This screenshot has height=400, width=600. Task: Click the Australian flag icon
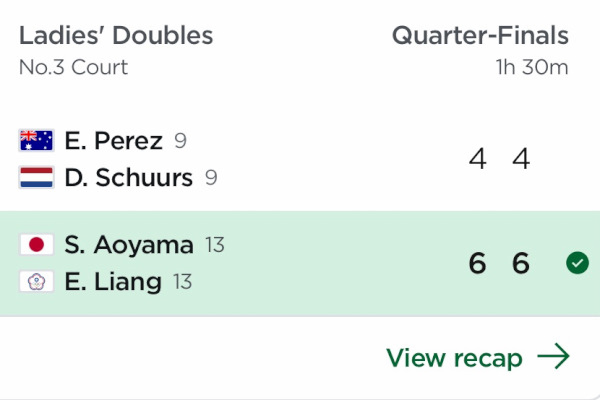point(36,140)
